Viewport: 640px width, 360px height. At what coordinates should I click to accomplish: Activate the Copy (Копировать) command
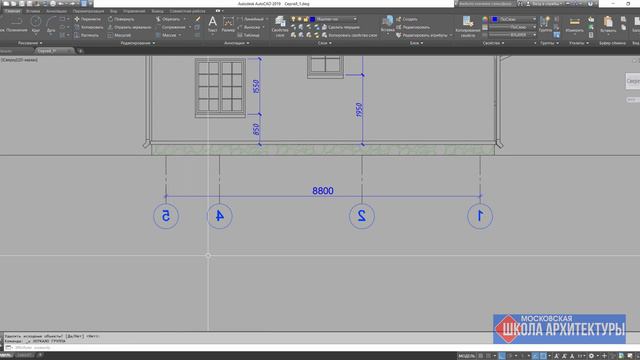pyautogui.click(x=88, y=27)
